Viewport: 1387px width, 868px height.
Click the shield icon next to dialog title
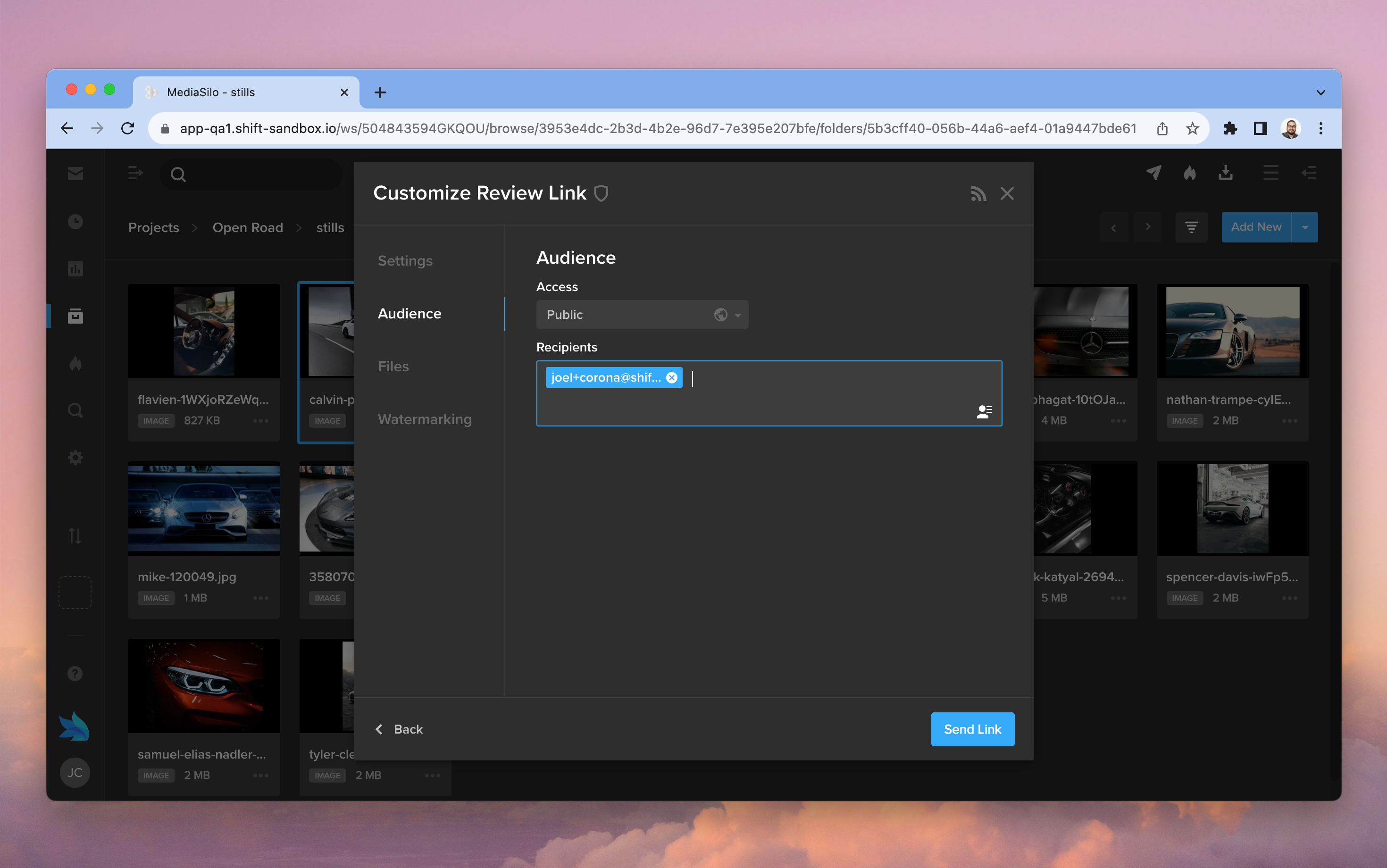[601, 193]
